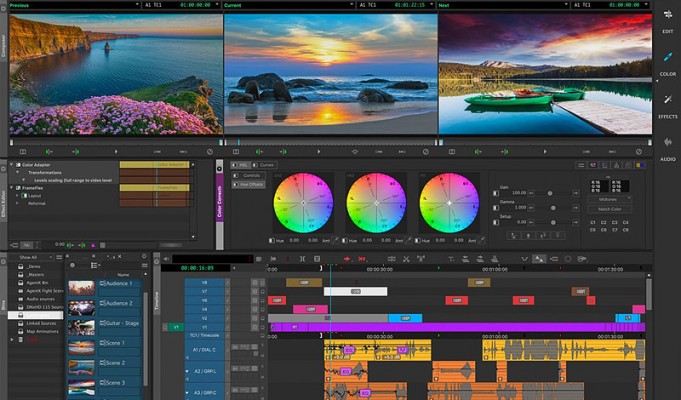
Task: Click the dual color split icon in color panel
Action: (640, 165)
